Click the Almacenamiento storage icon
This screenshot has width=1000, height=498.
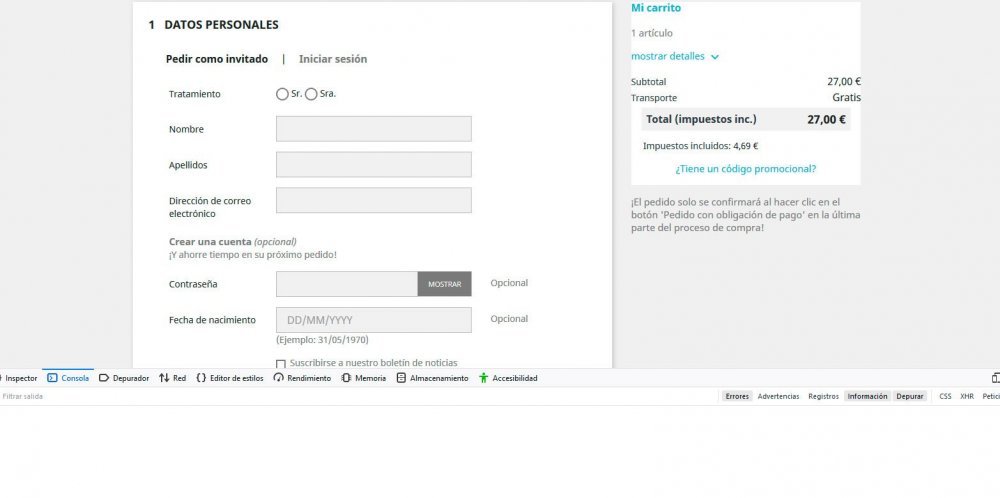point(401,378)
